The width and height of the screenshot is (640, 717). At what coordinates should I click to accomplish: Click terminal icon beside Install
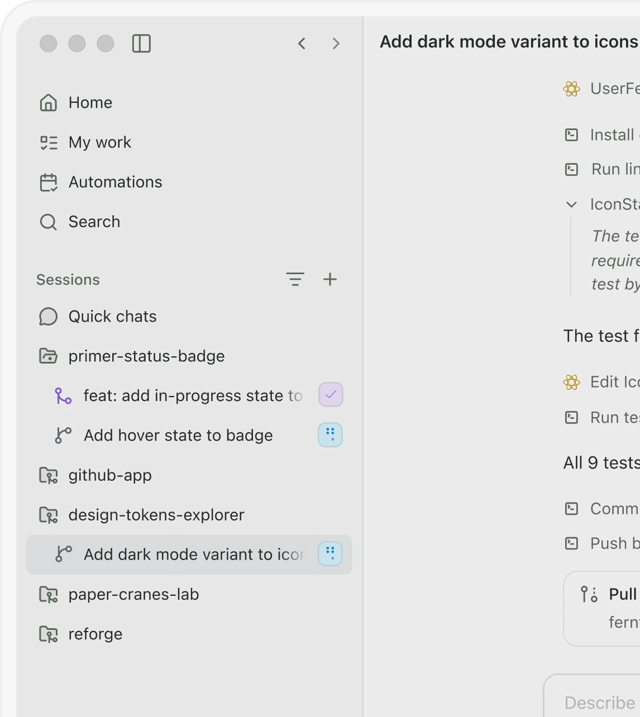pyautogui.click(x=571, y=135)
